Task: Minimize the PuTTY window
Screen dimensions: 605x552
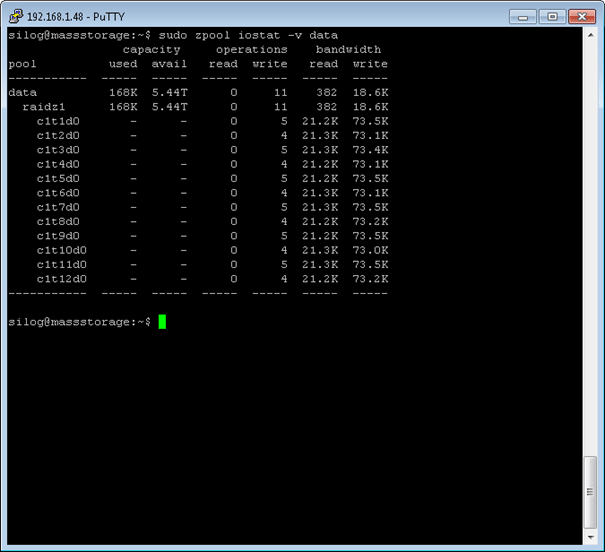Action: click(522, 17)
